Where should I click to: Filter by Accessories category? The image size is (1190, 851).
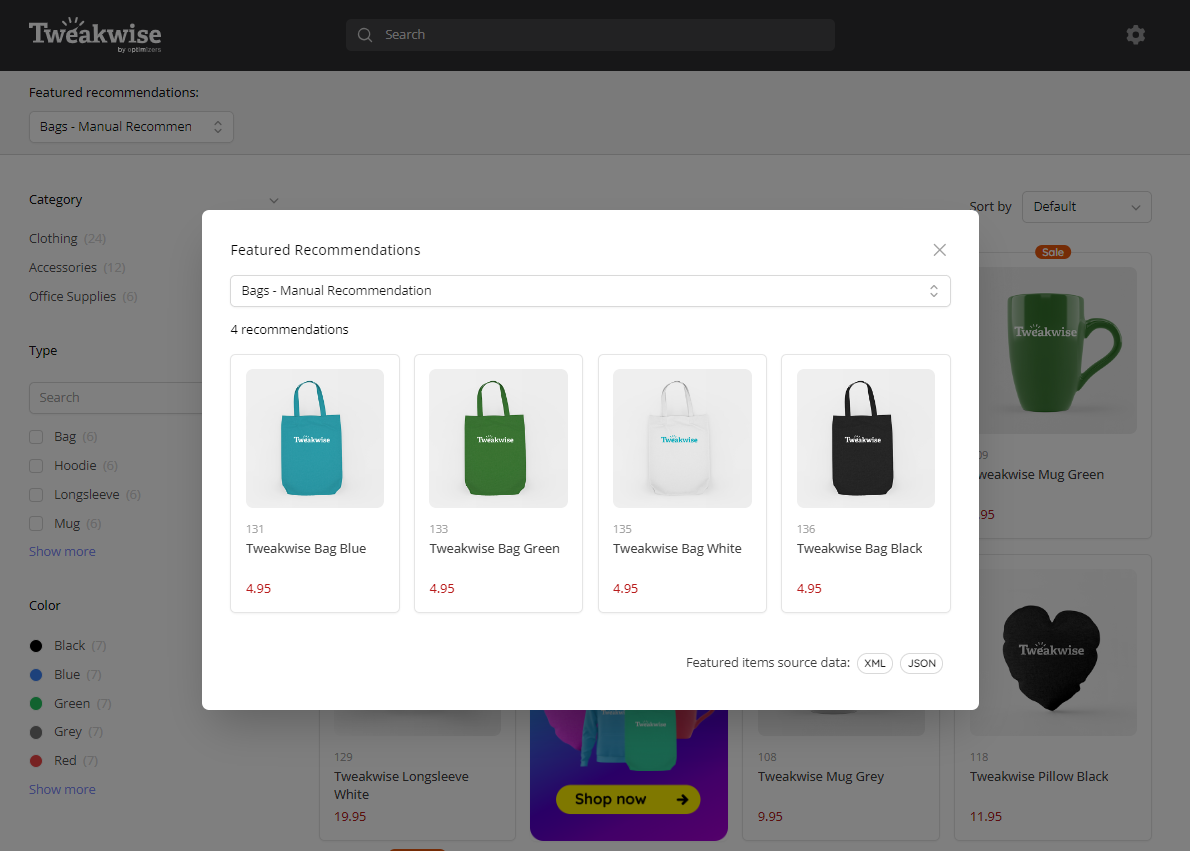pyautogui.click(x=63, y=267)
